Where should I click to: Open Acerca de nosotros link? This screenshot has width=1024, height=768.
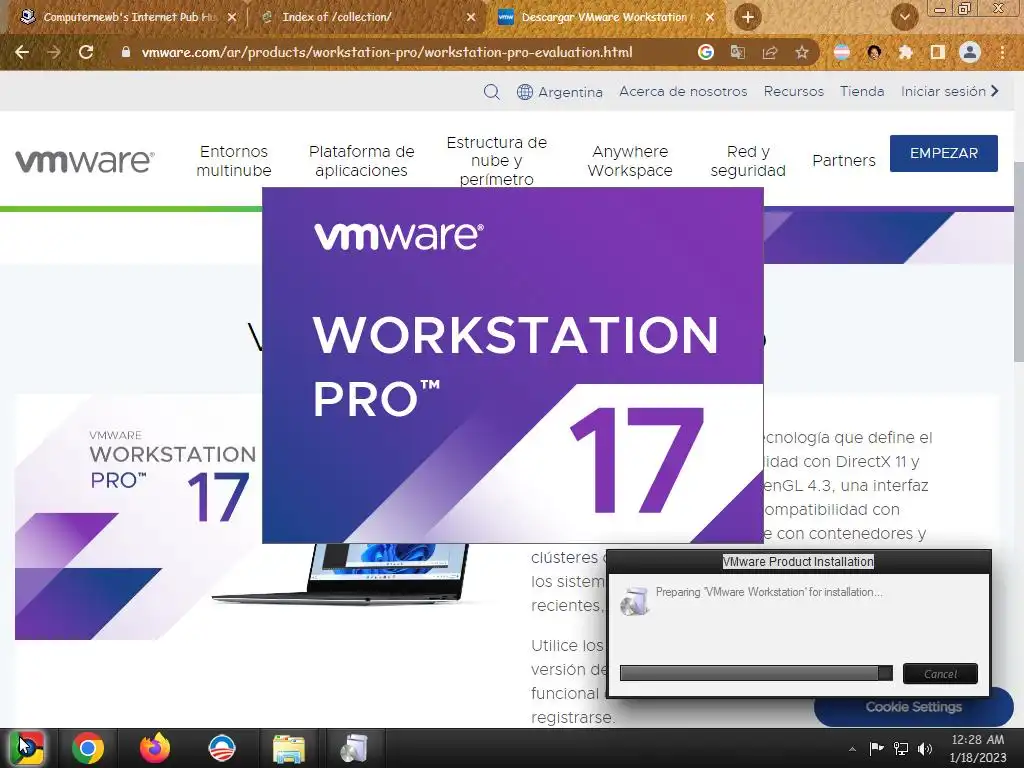coord(683,91)
